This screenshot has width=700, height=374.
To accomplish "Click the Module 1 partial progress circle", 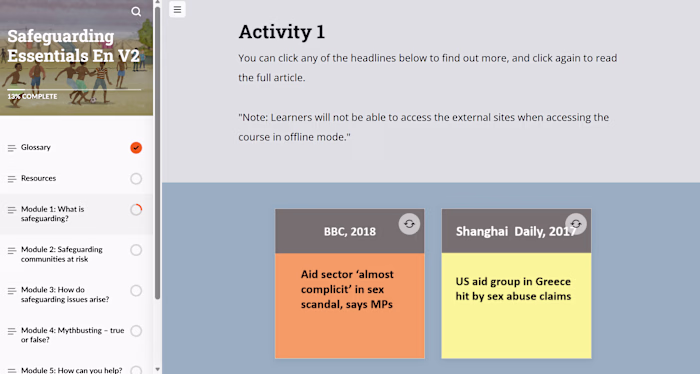I will (x=136, y=209).
